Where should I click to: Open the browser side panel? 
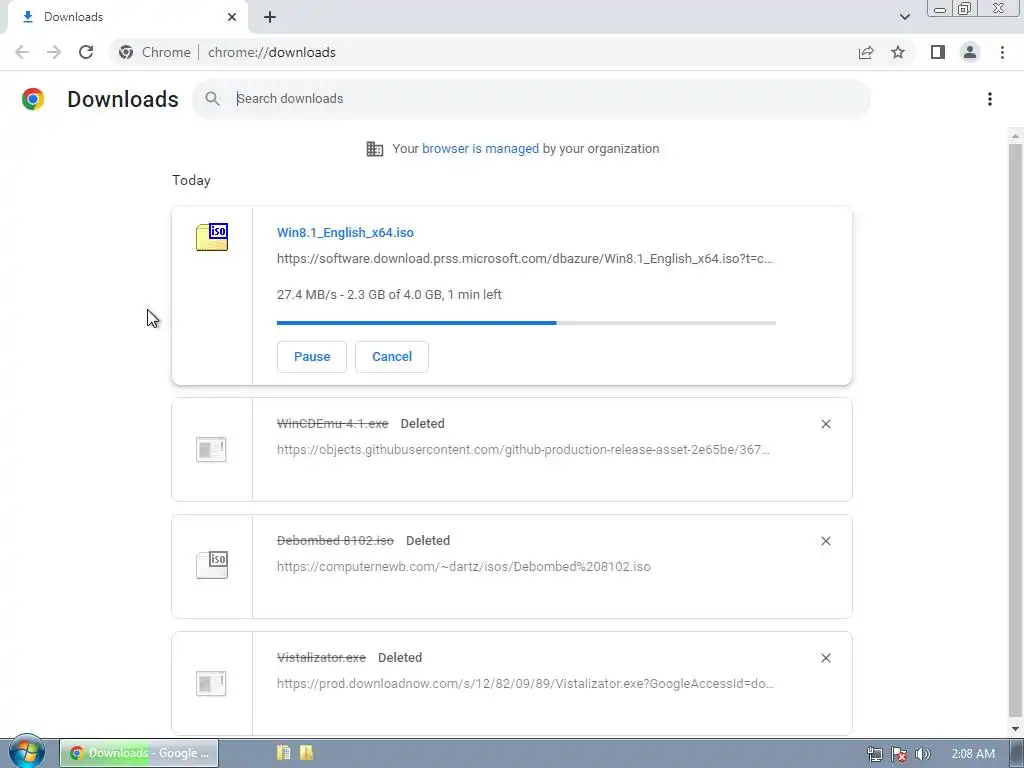click(938, 52)
